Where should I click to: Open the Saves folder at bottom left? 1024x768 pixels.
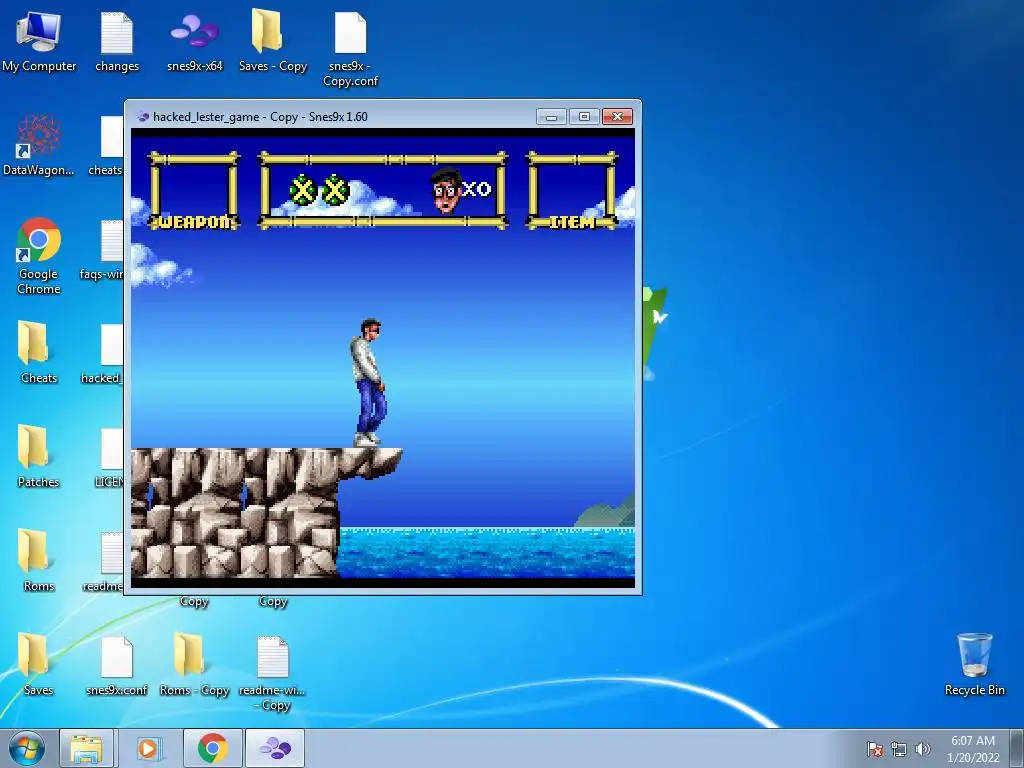coord(39,665)
